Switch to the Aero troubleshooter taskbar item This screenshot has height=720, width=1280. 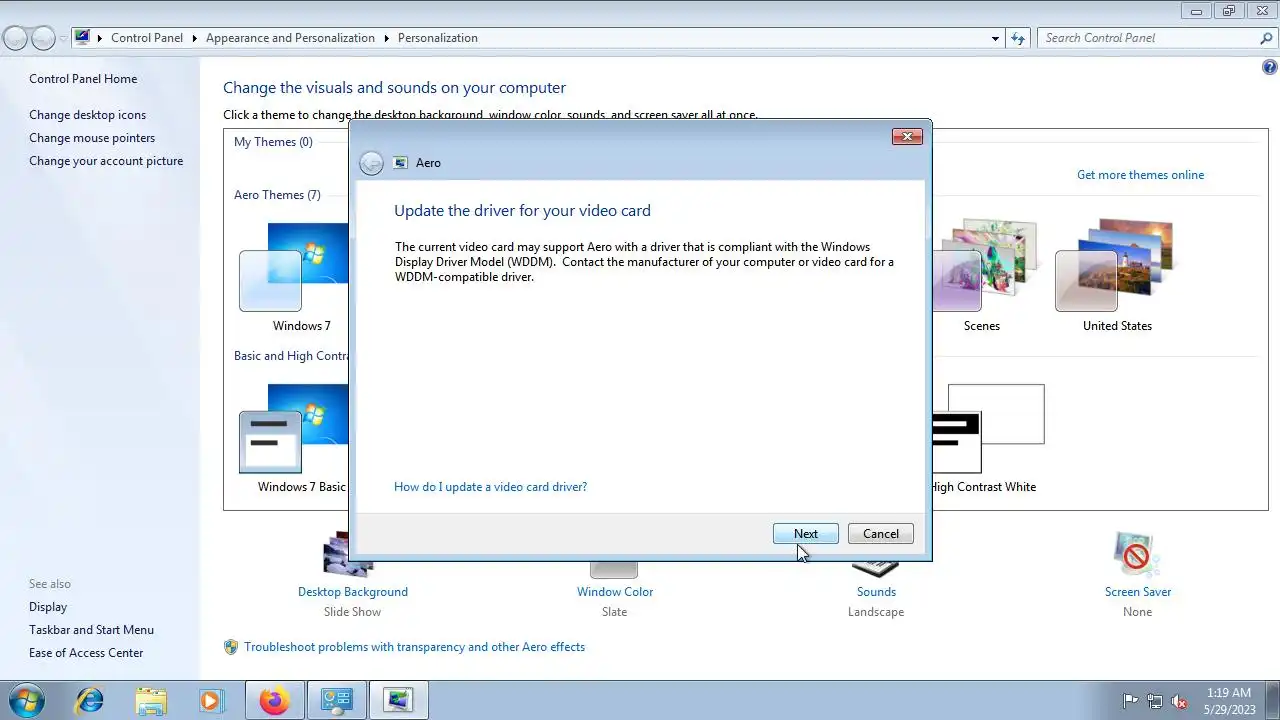tap(398, 700)
